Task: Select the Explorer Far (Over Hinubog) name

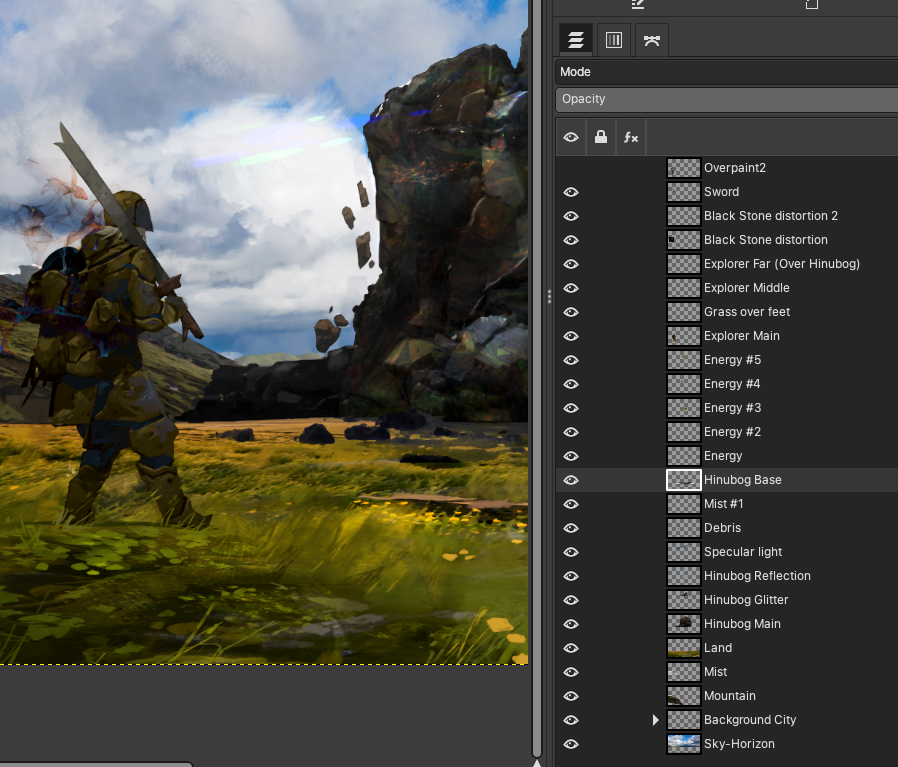Action: (x=782, y=264)
